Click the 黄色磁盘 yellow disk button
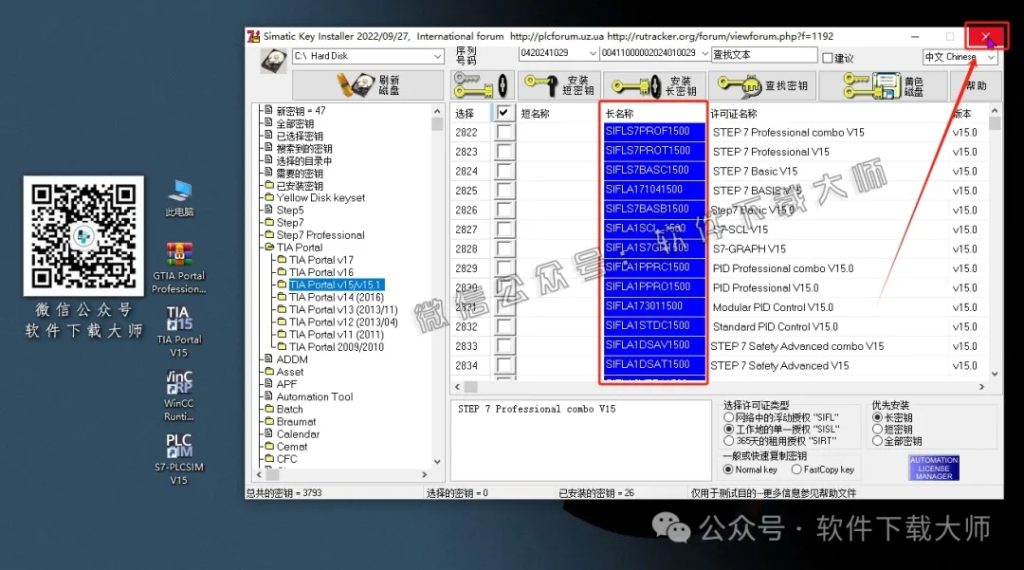 (x=883, y=86)
